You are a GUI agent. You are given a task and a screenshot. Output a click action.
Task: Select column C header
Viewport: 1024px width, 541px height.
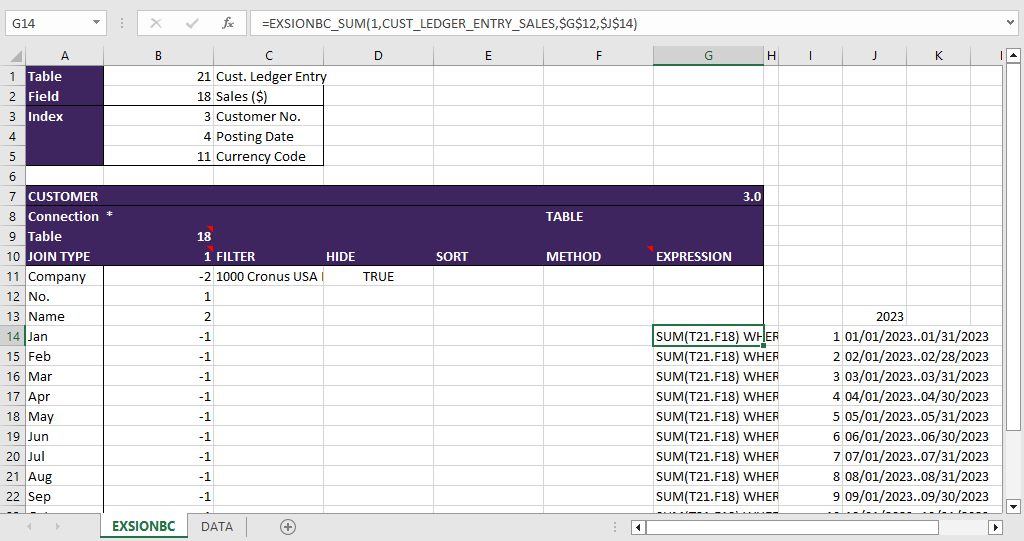(x=268, y=56)
